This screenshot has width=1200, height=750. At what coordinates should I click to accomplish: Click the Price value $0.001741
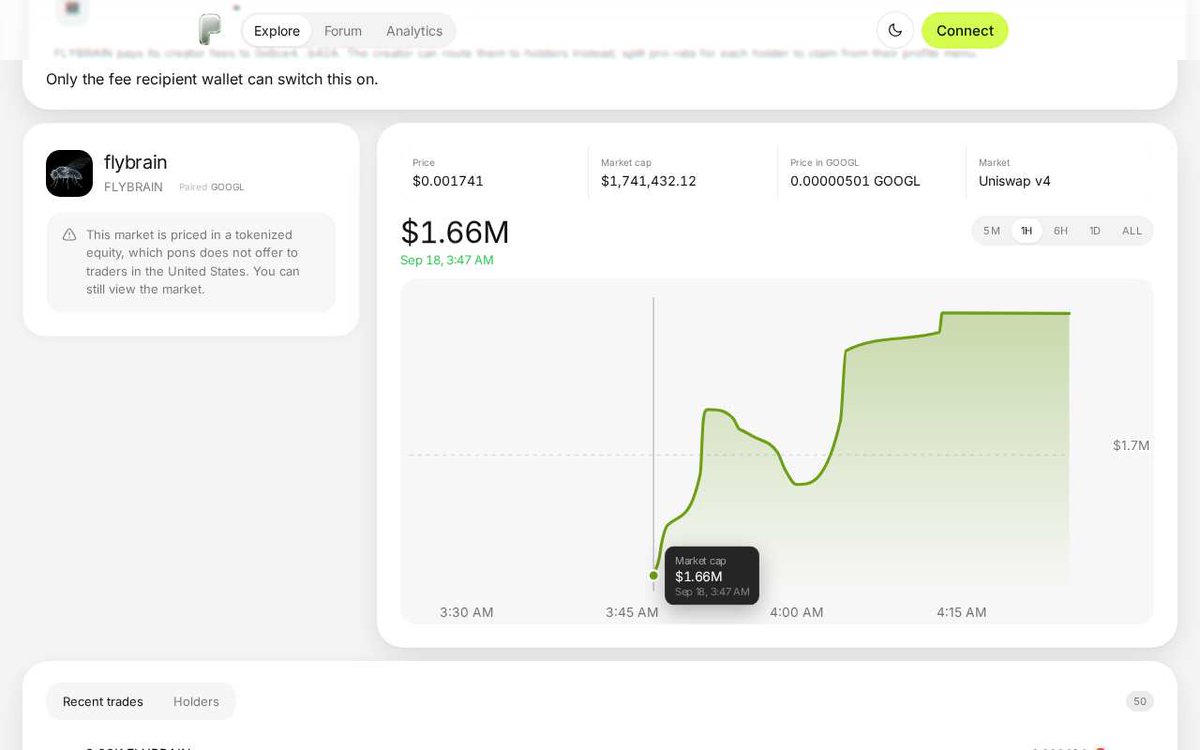coord(448,181)
